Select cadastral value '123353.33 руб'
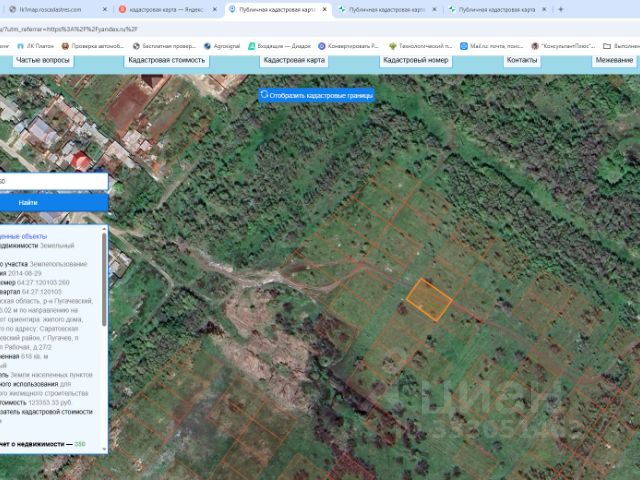This screenshot has height=480, width=640. (x=50, y=402)
